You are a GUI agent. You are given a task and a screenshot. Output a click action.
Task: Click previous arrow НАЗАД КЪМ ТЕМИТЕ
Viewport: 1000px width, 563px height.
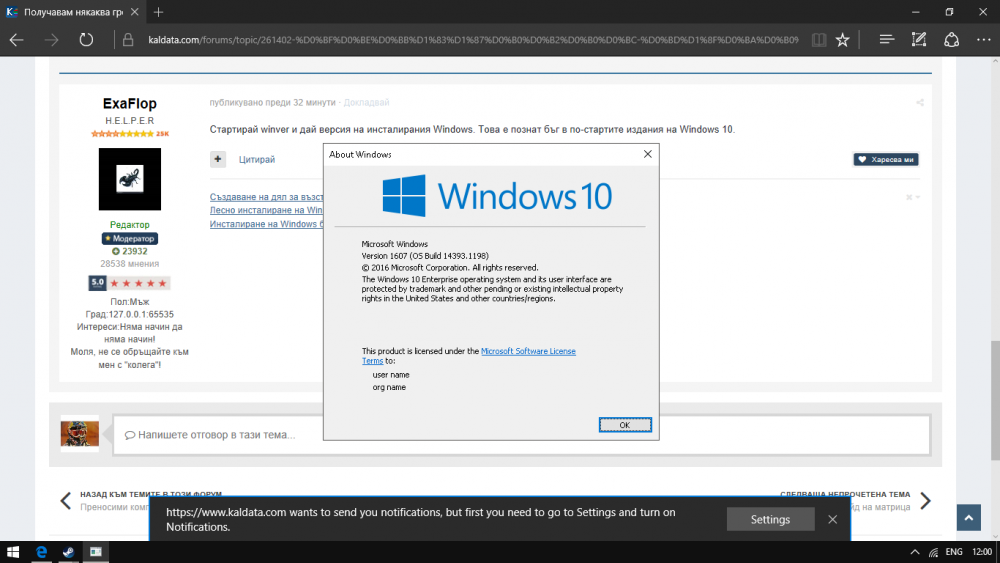(x=65, y=501)
